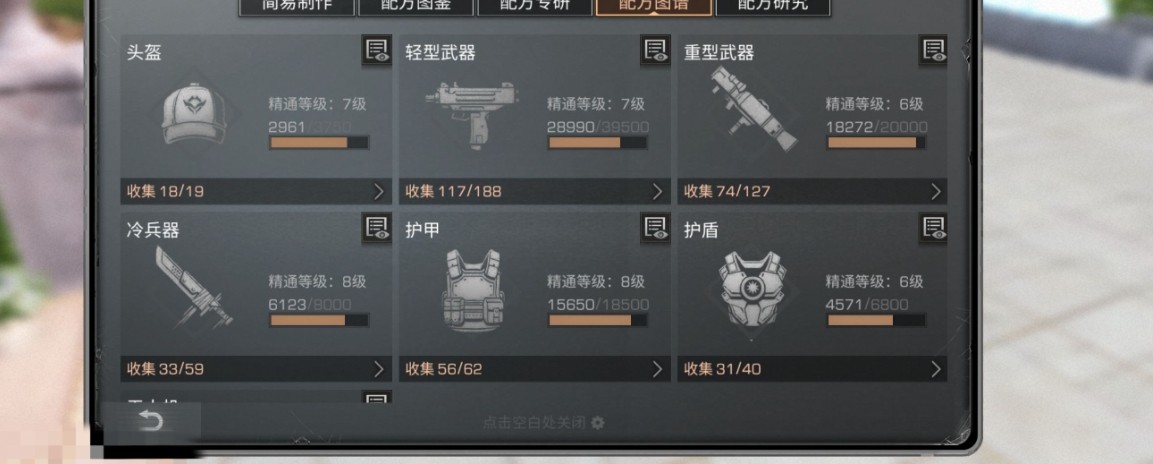The width and height of the screenshot is (1153, 464).
Task: Select the helmet cap image
Action: (195, 113)
